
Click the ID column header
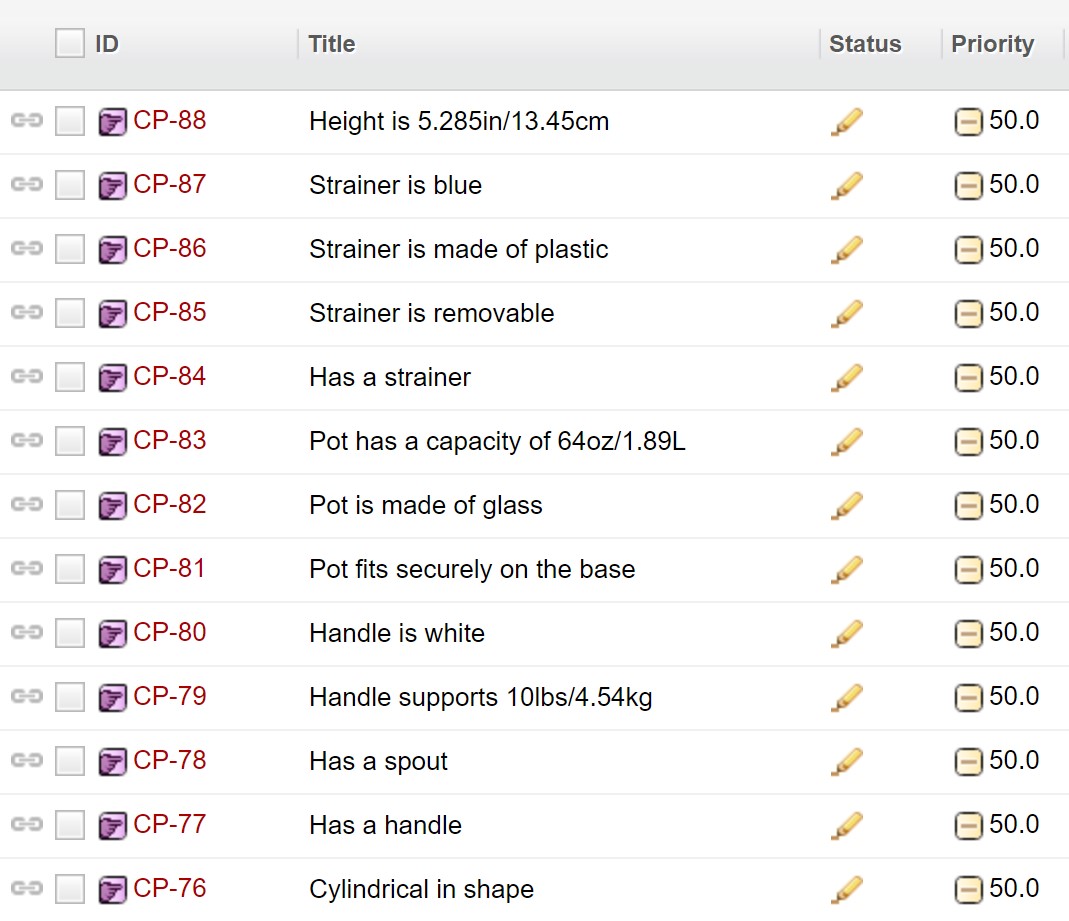[x=107, y=44]
